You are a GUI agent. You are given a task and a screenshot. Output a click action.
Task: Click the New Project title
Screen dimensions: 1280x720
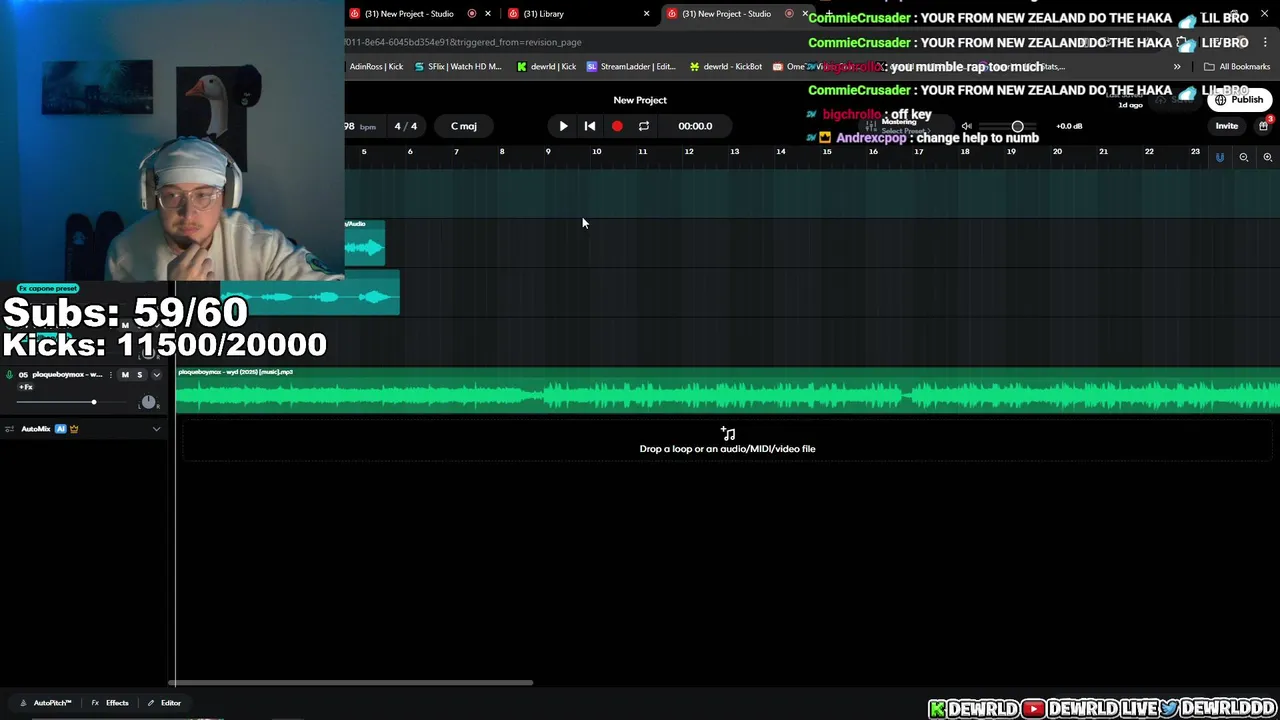pos(640,100)
